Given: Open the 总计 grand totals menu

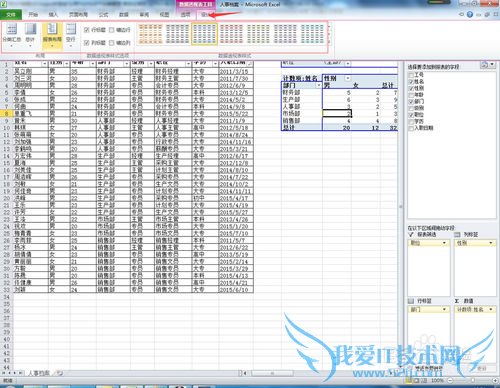Looking at the screenshot, I should [30, 34].
